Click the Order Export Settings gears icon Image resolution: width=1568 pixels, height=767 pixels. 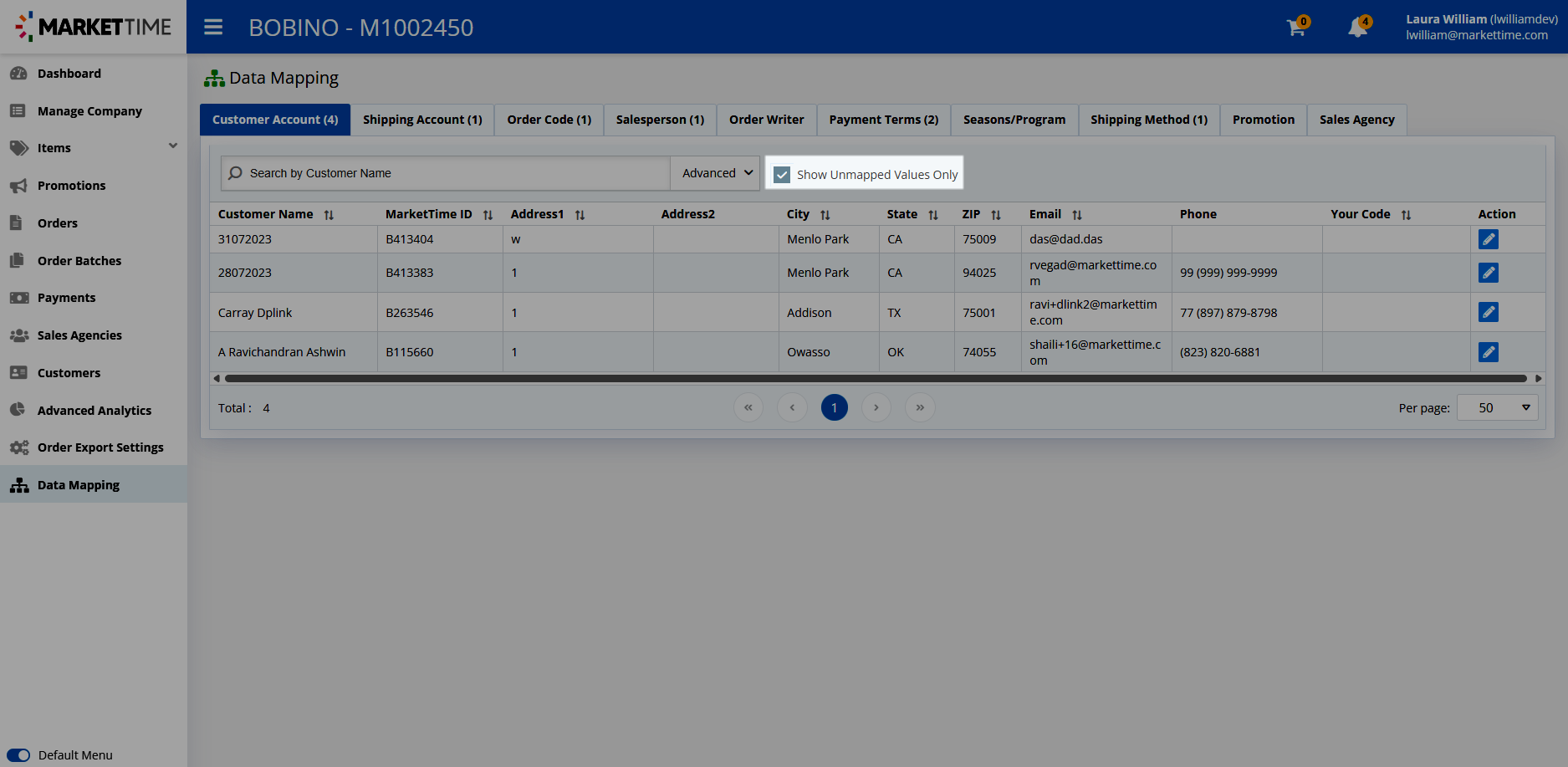pos(18,447)
